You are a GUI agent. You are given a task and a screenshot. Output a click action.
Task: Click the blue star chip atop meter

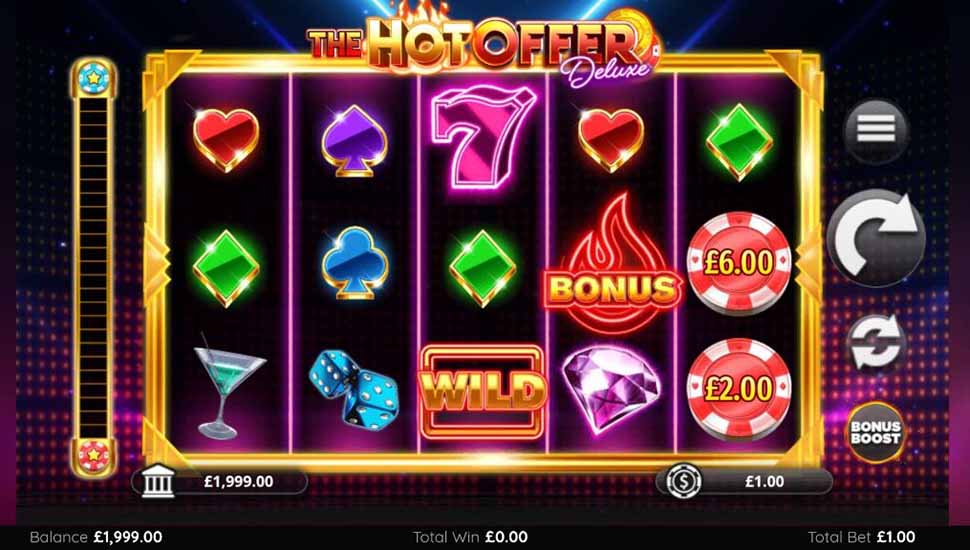tap(93, 77)
